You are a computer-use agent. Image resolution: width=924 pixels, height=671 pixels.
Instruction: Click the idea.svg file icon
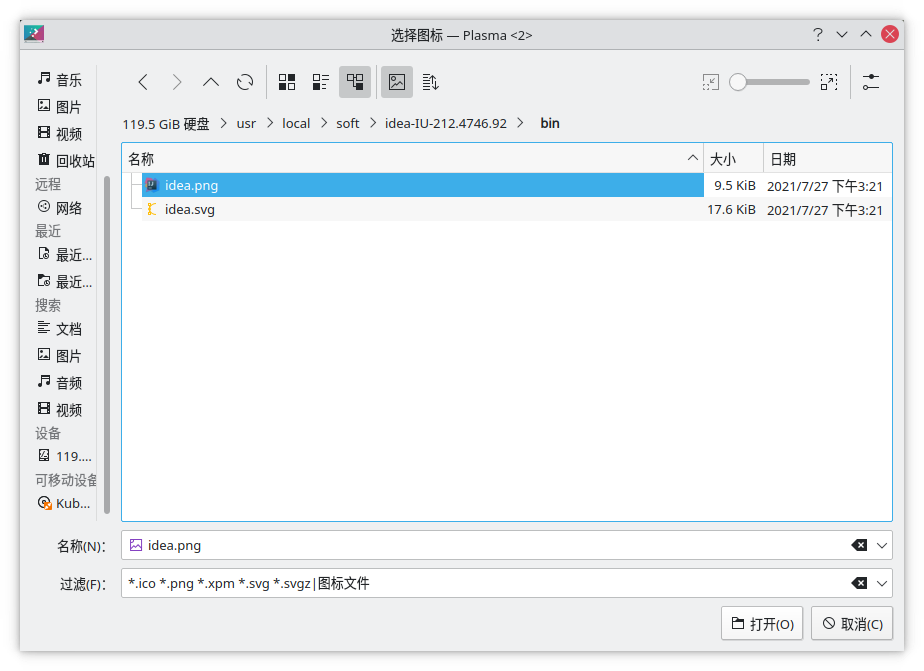152,209
